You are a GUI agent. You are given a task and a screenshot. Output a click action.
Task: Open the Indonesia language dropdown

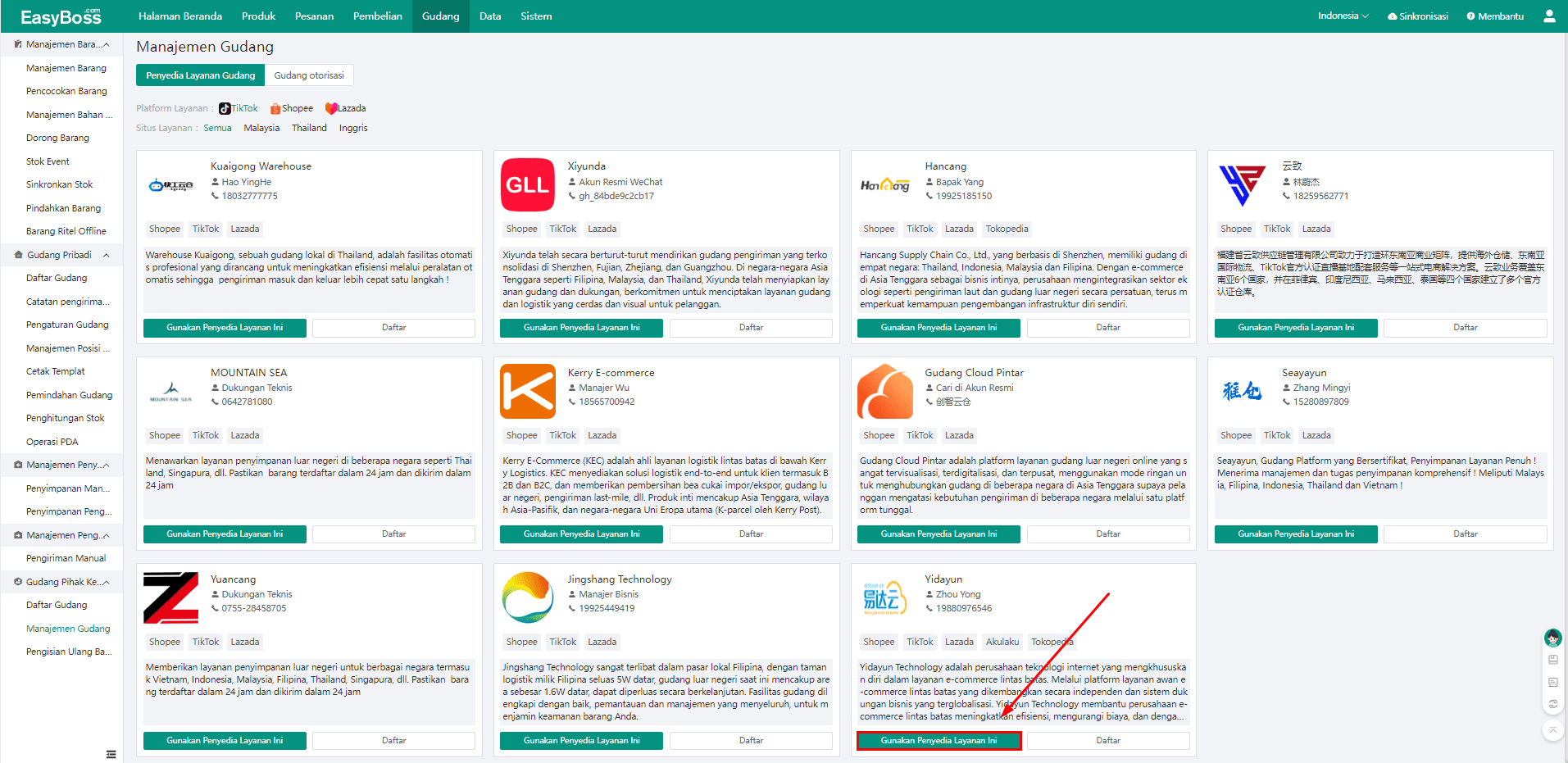1343,16
